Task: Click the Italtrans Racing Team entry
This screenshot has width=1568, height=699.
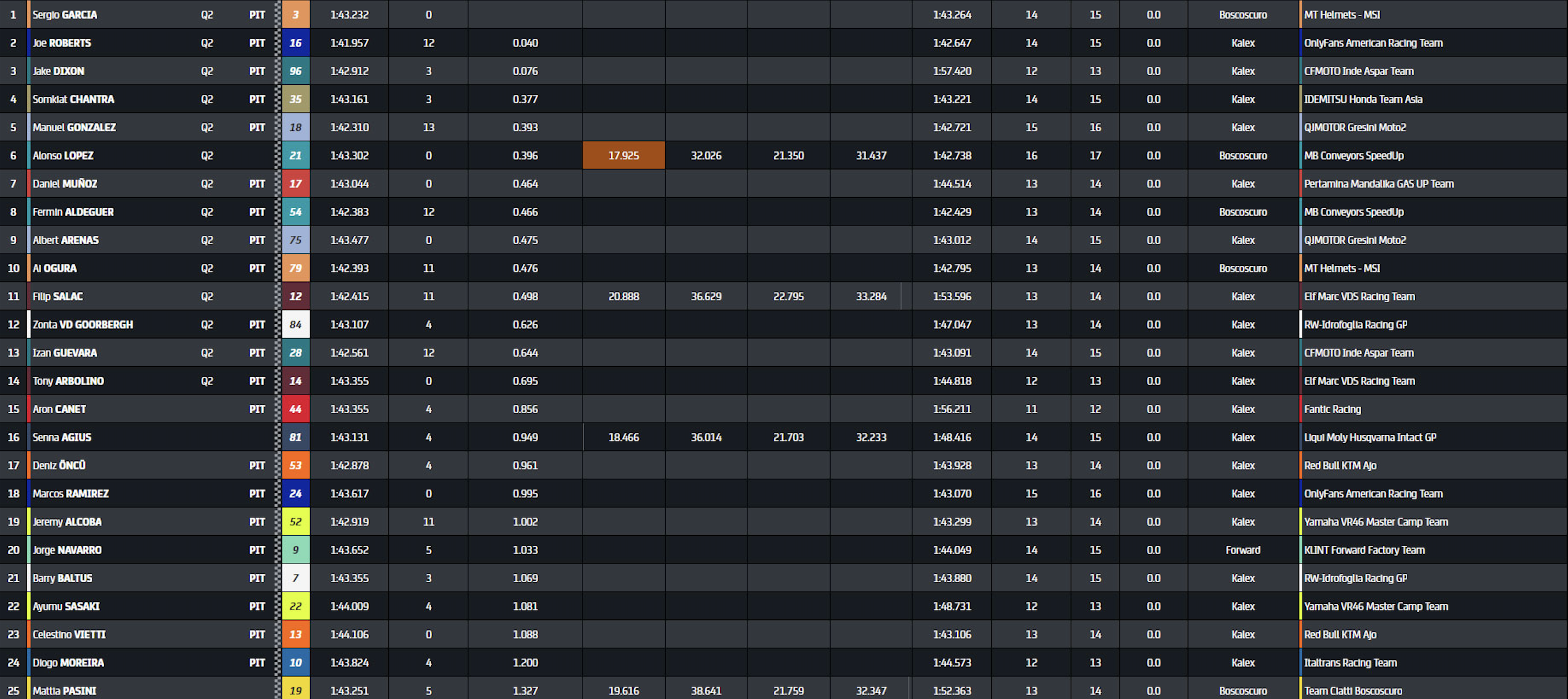Action: coord(1350,662)
